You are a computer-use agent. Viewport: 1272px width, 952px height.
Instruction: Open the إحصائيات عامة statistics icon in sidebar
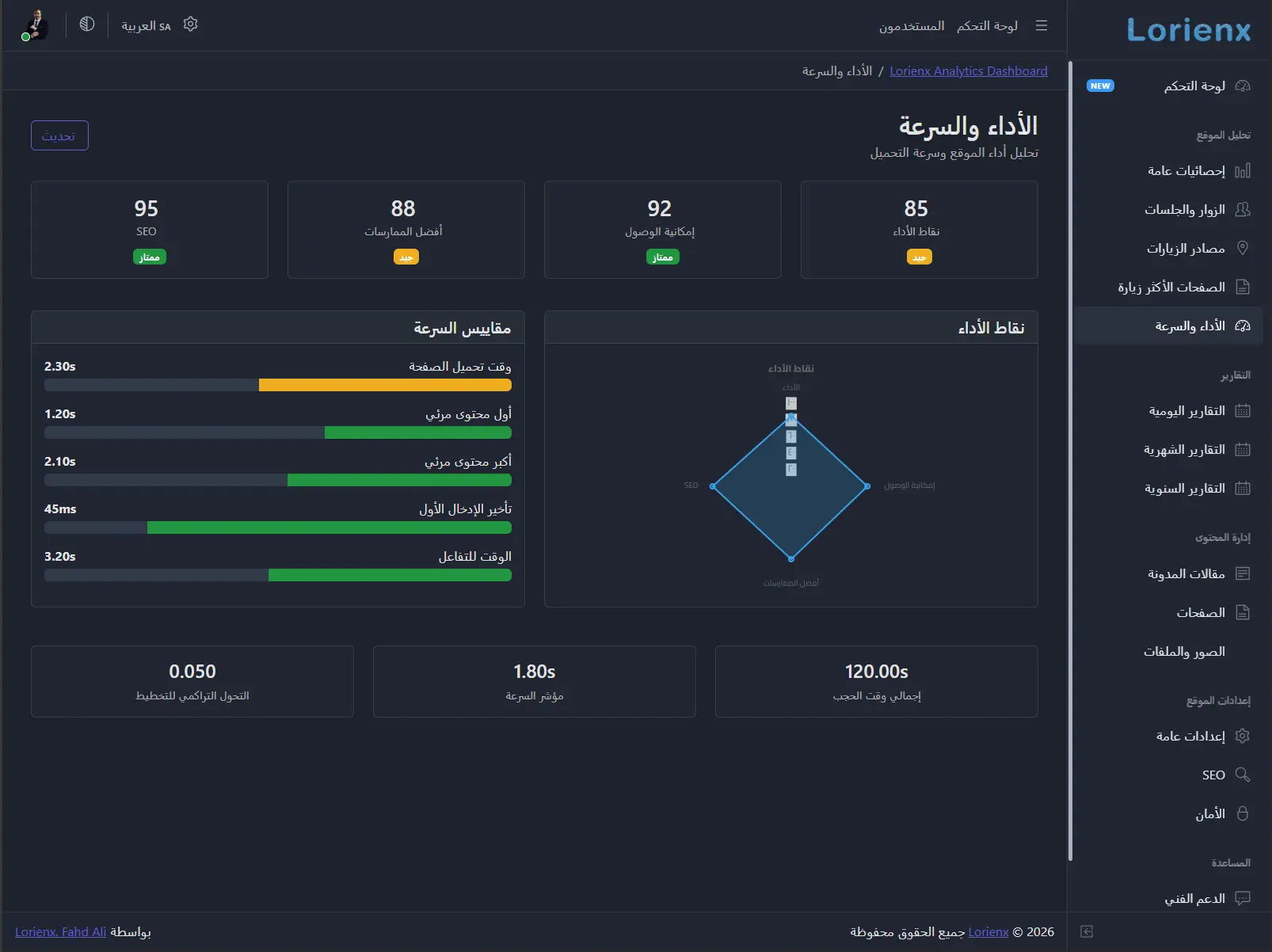[1243, 171]
